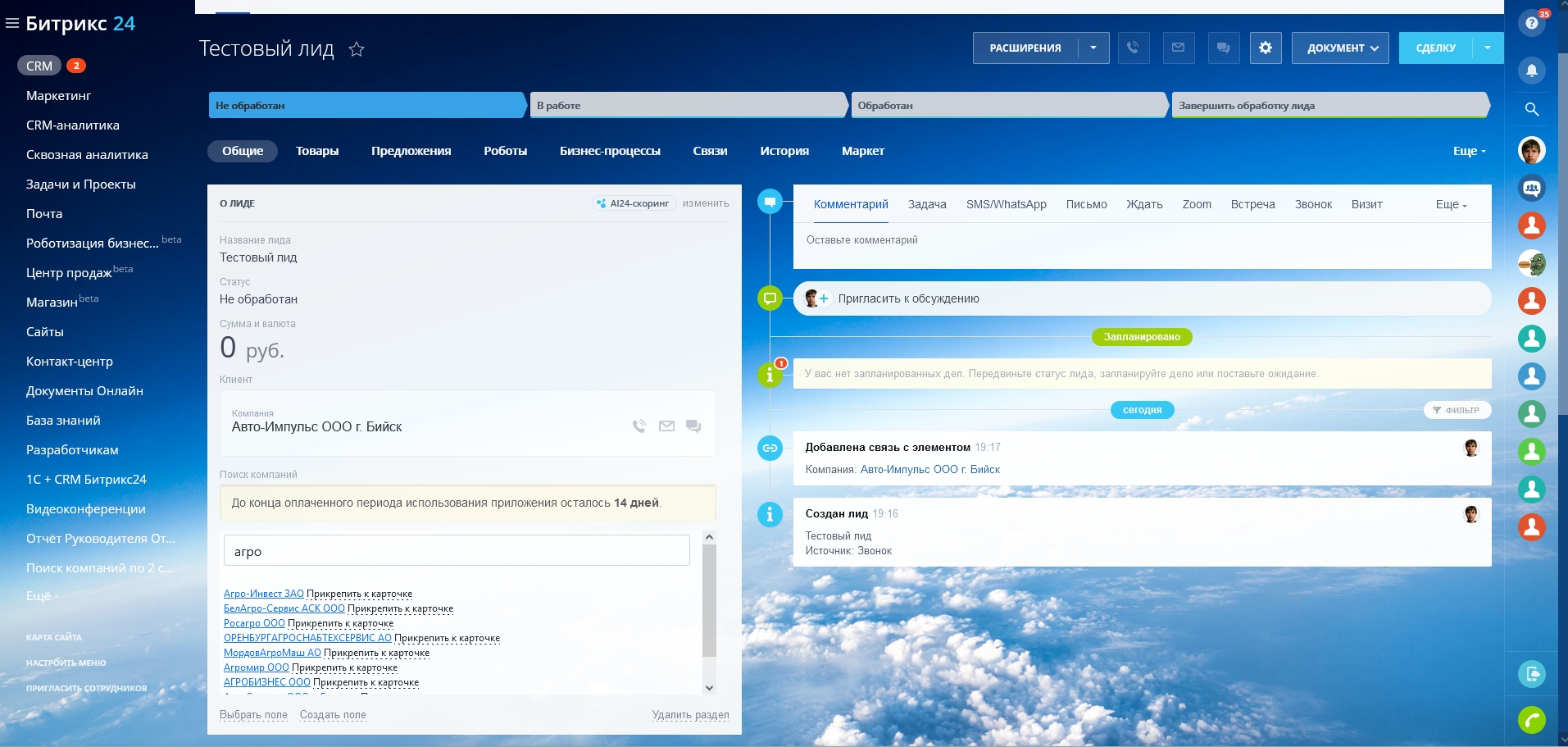Open lead settings gear icon
The height and width of the screenshot is (747, 1568).
tap(1266, 48)
